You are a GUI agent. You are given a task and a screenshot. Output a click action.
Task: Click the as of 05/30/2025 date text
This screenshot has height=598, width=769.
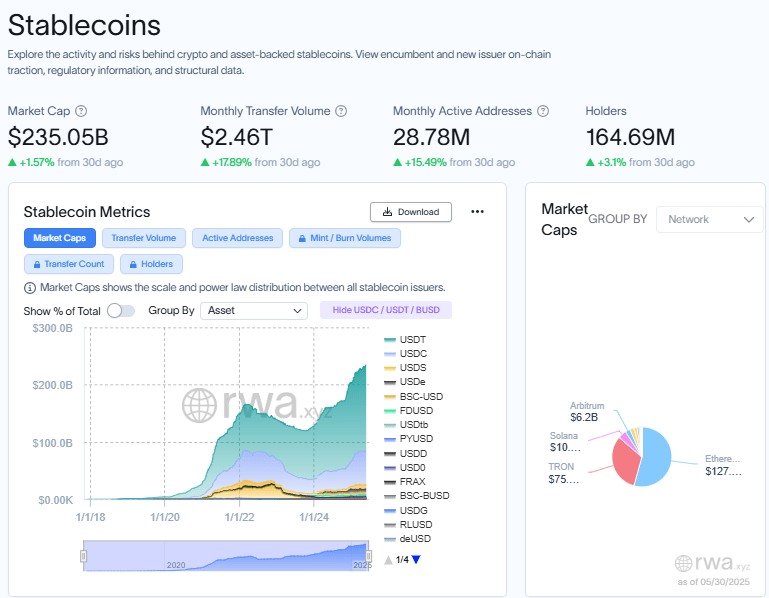[714, 582]
